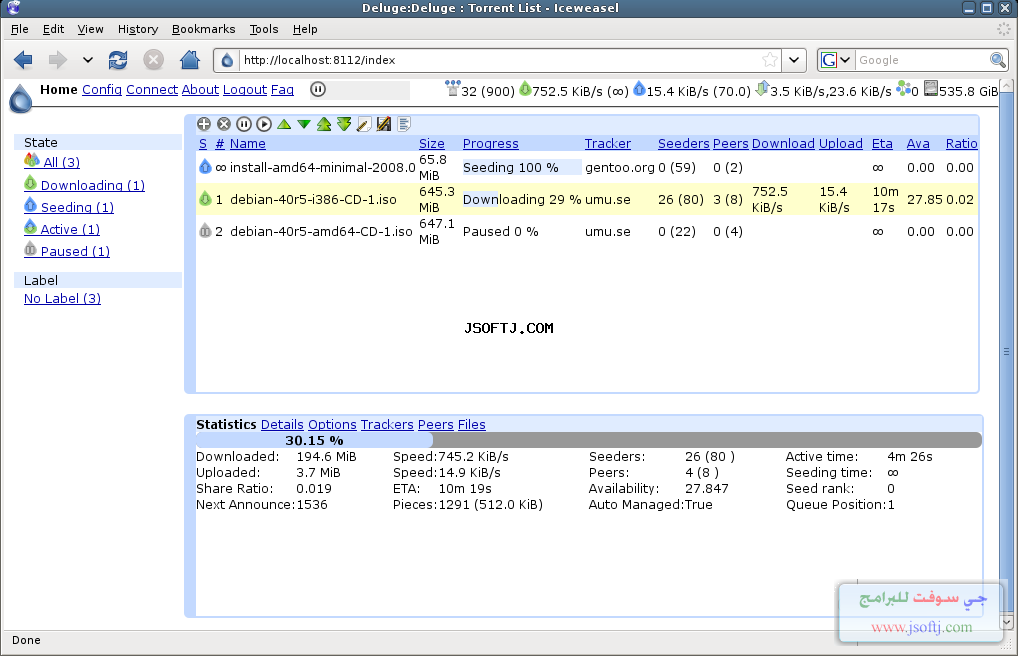Click the DHT nodes icon
This screenshot has height=656, width=1018.
(x=903, y=88)
